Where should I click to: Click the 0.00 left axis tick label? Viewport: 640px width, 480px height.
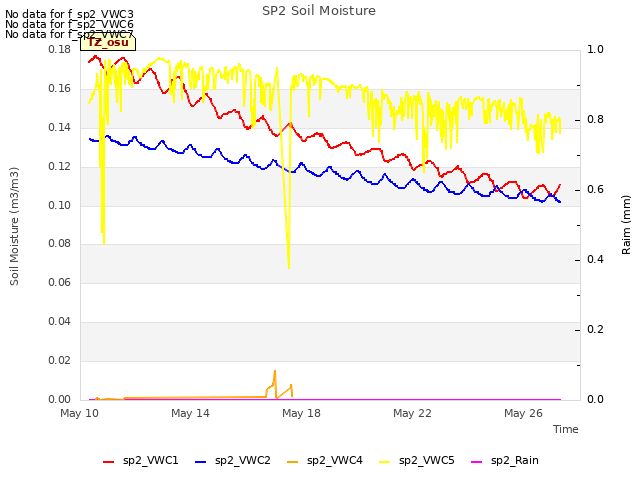pos(60,399)
